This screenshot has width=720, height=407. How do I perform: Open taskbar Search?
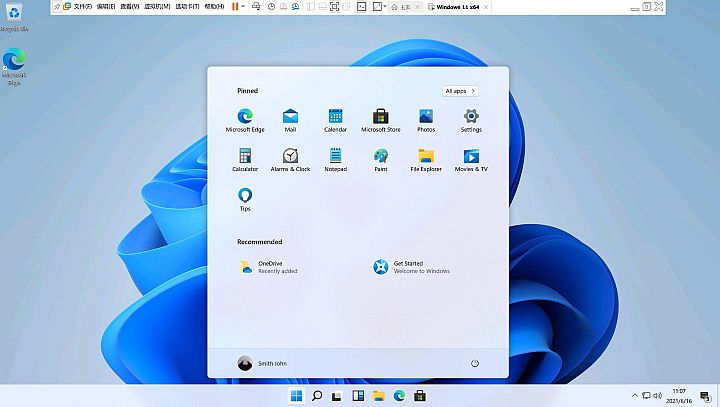317,396
